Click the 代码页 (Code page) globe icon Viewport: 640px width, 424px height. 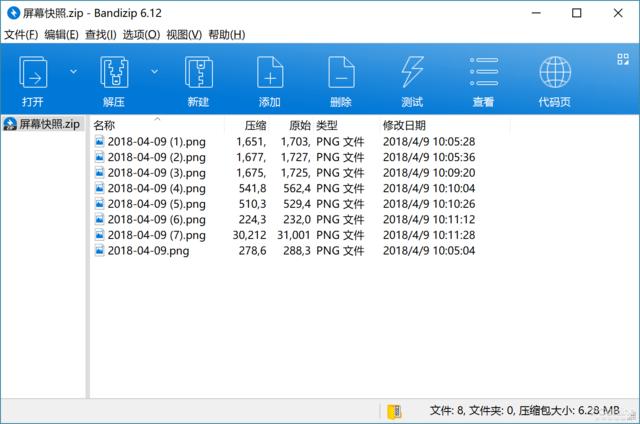pos(555,74)
